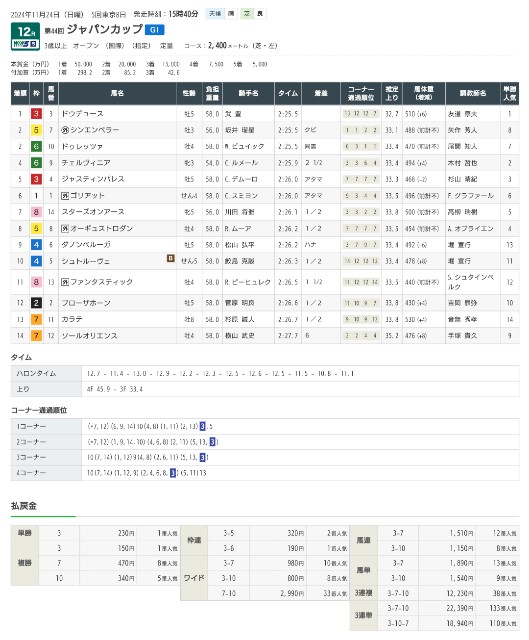Open trainer link A.オブライエン
The image size is (529, 640).
point(471,229)
